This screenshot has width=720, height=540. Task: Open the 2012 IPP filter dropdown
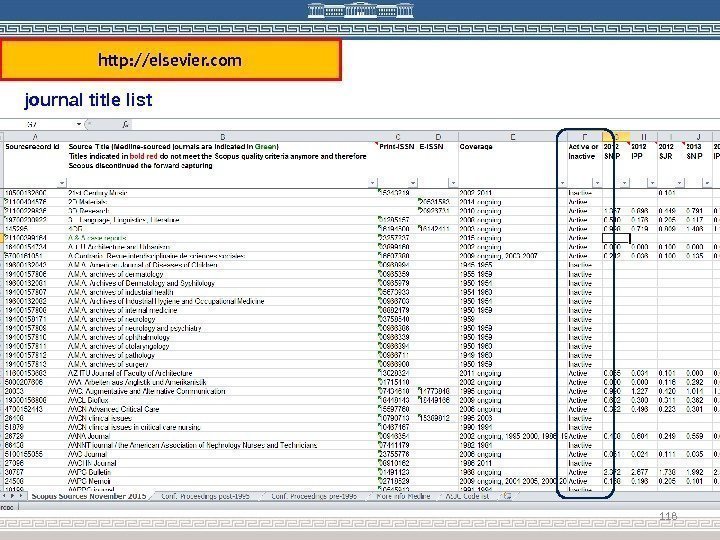tap(652, 183)
